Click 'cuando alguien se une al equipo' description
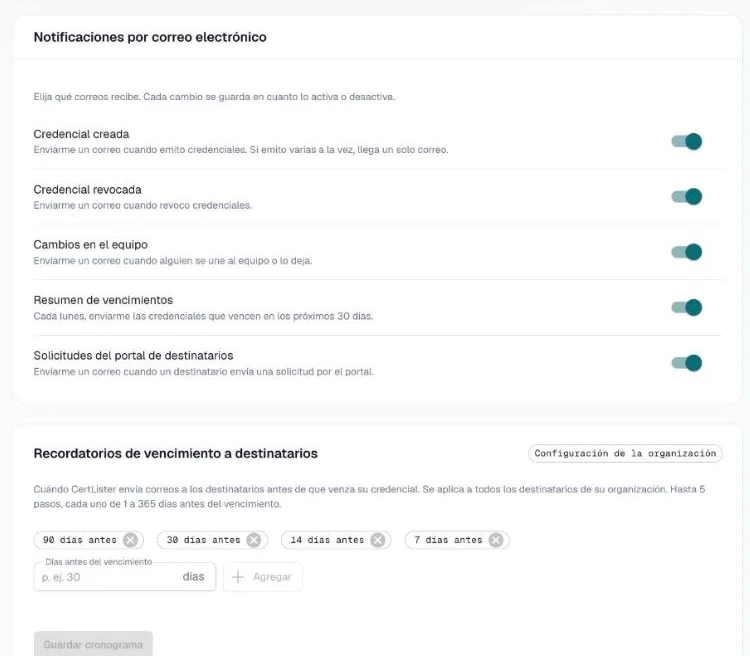The width and height of the screenshot is (750, 656). click(173, 261)
